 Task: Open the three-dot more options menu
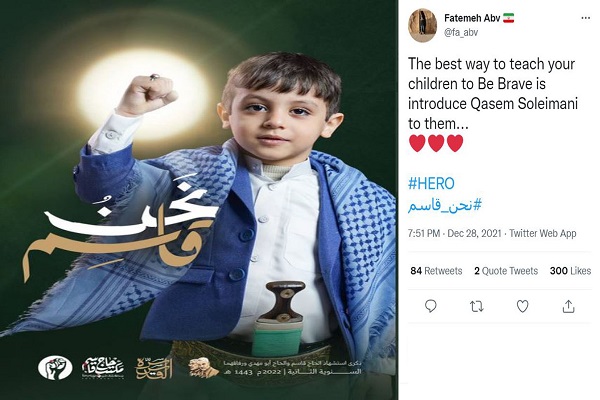585,18
